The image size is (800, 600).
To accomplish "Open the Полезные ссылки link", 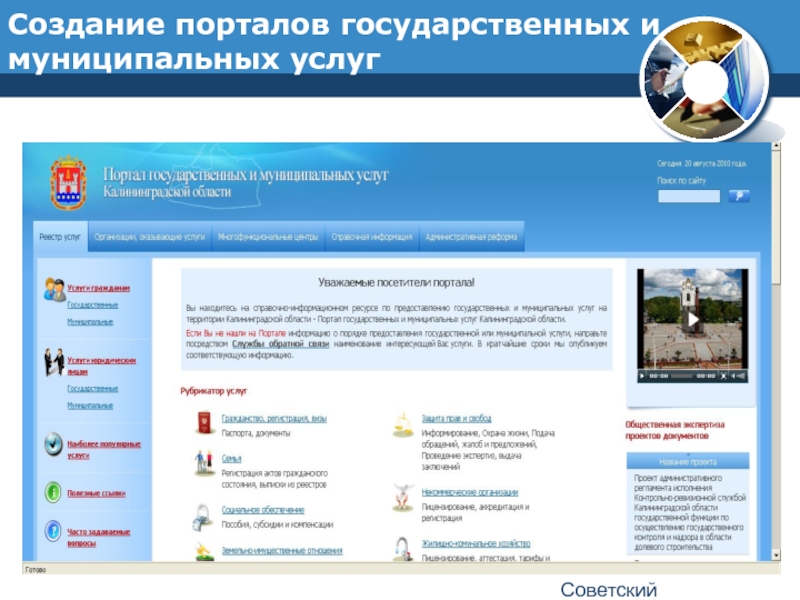I will pos(96,493).
